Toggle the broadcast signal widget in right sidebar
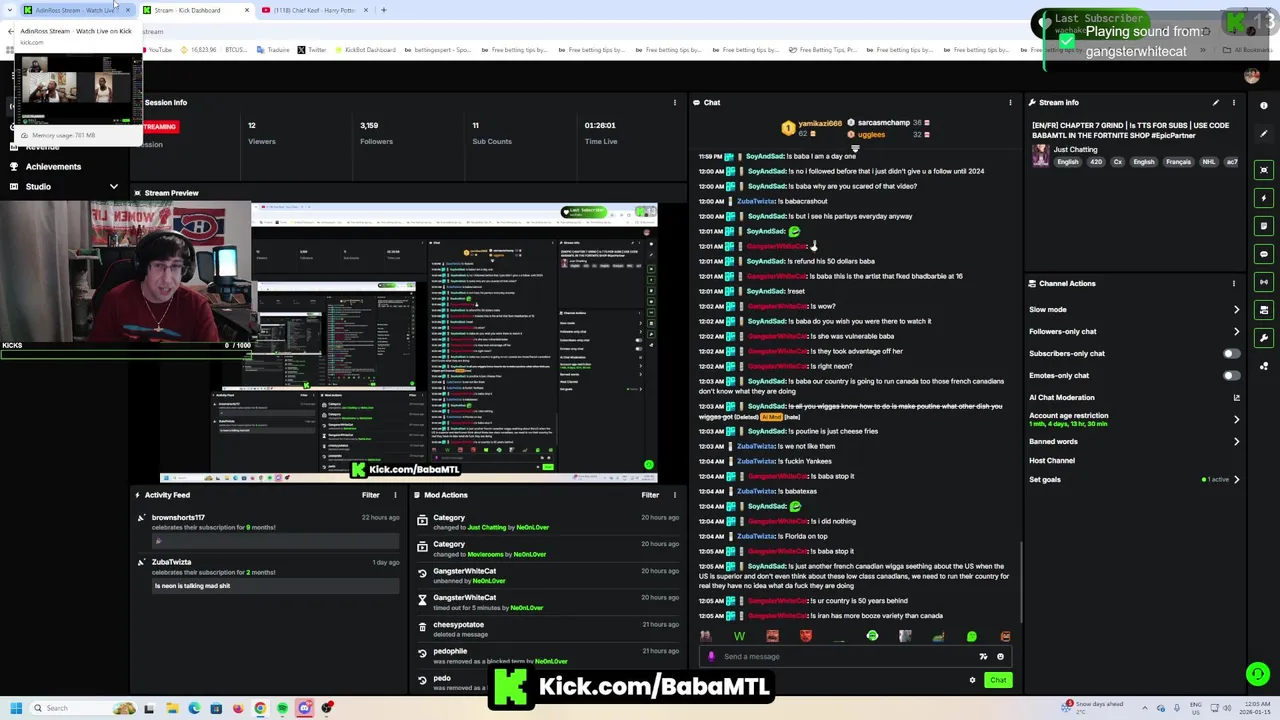 (x=1264, y=282)
